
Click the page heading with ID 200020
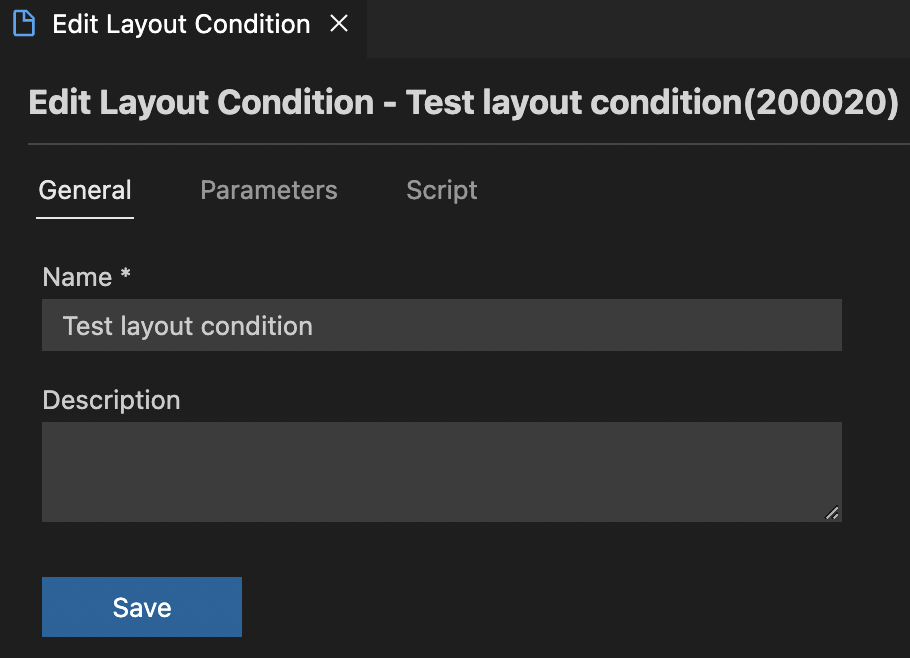(463, 102)
